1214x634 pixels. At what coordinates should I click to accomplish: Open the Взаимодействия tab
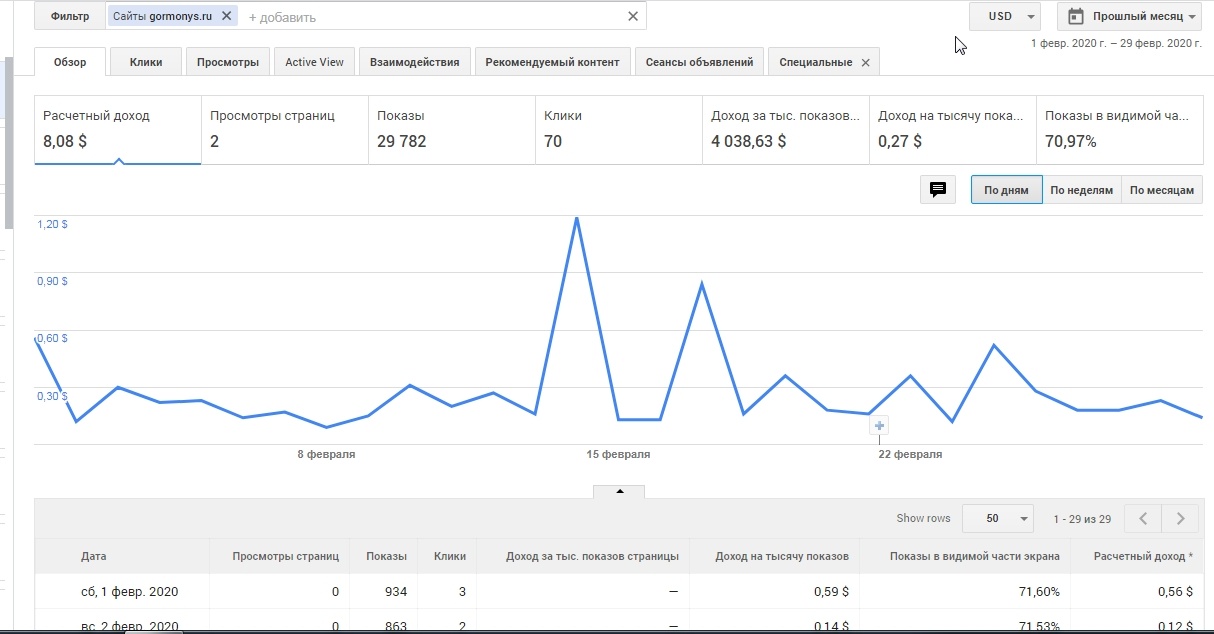[414, 62]
